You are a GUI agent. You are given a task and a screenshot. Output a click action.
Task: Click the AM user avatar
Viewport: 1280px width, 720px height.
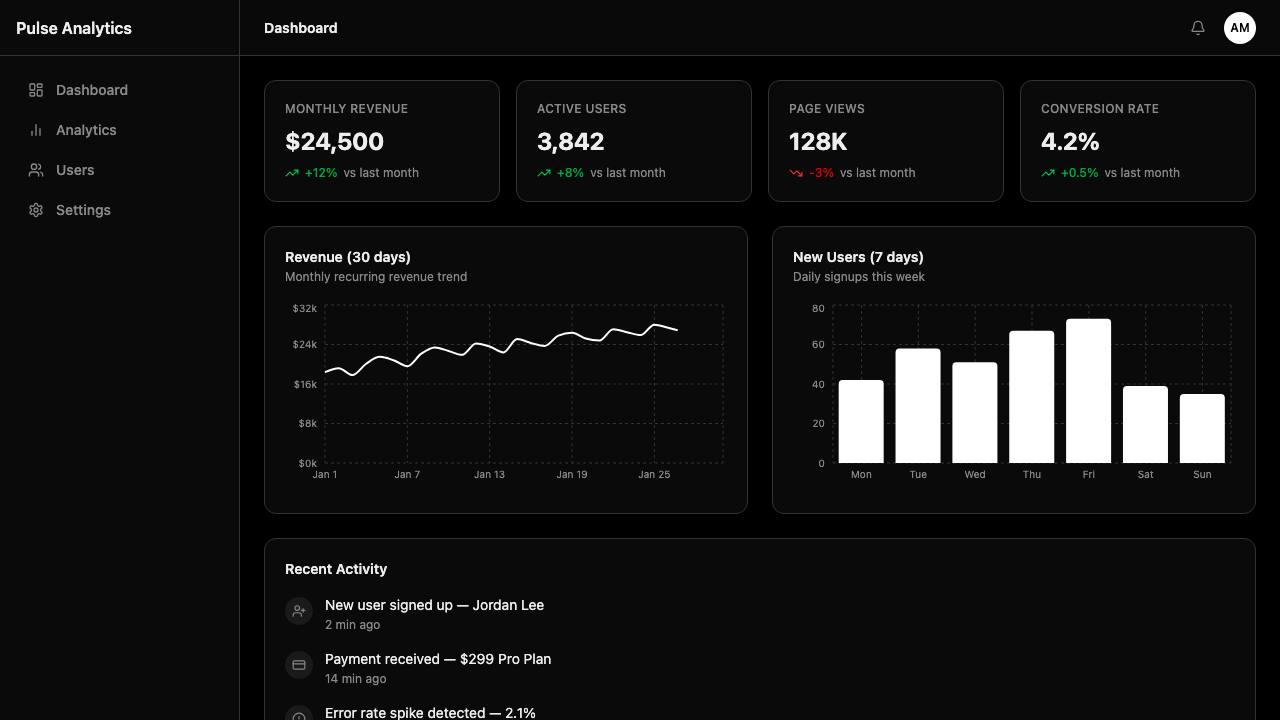tap(1240, 28)
